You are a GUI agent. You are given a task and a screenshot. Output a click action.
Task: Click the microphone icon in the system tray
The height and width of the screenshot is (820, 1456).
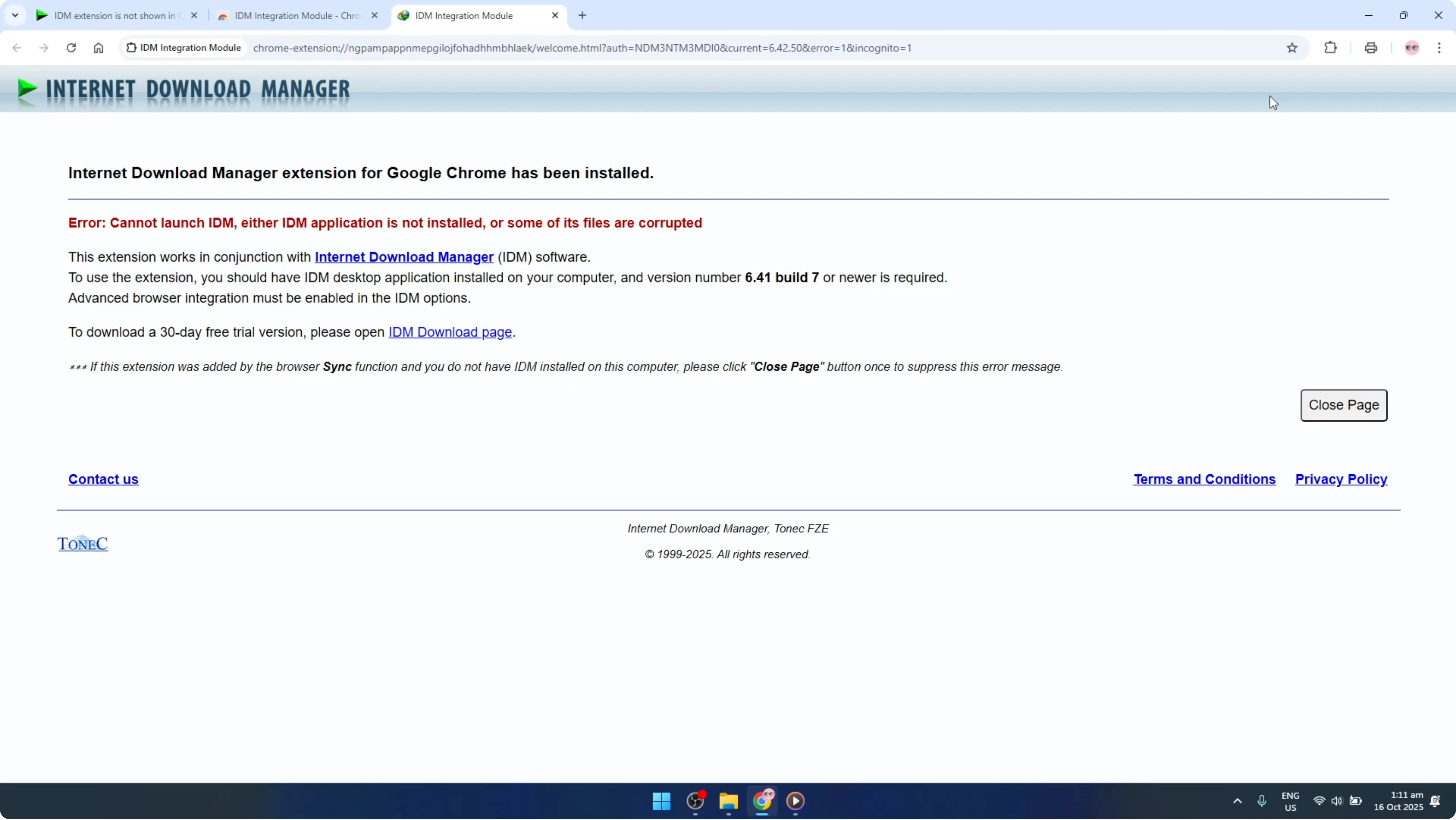coord(1263,802)
